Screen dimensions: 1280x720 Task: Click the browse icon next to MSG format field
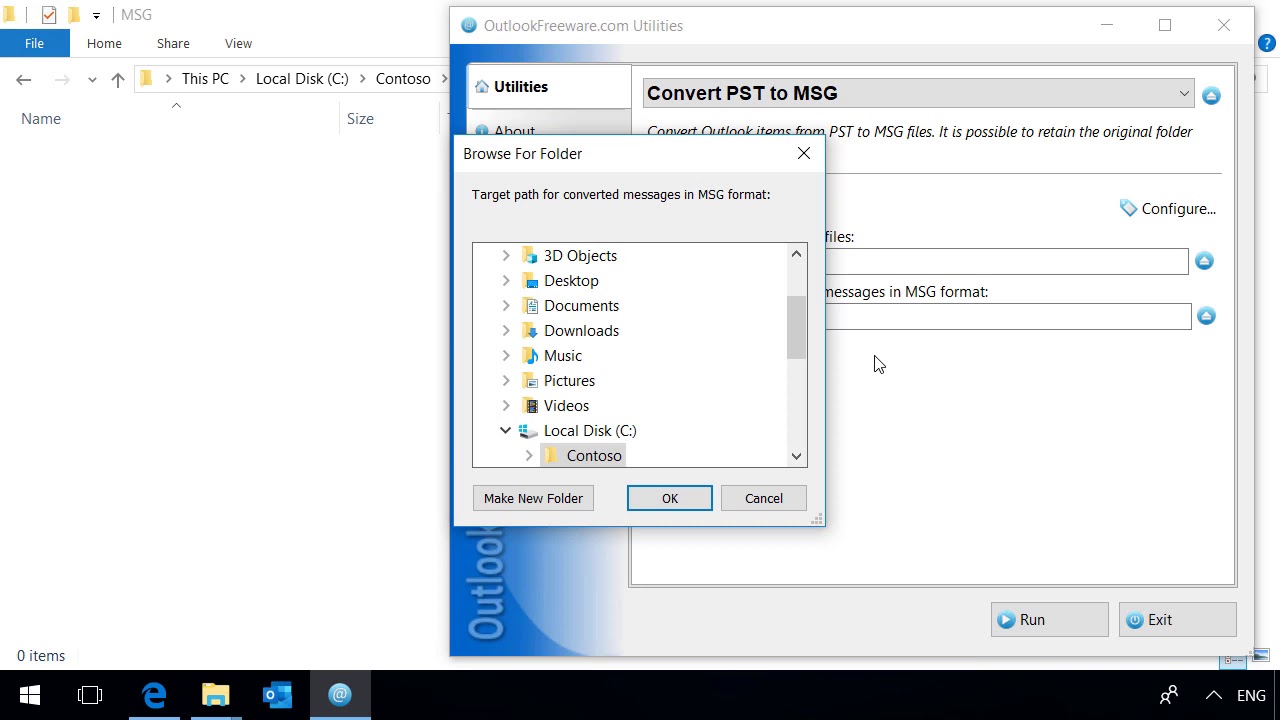point(1206,316)
